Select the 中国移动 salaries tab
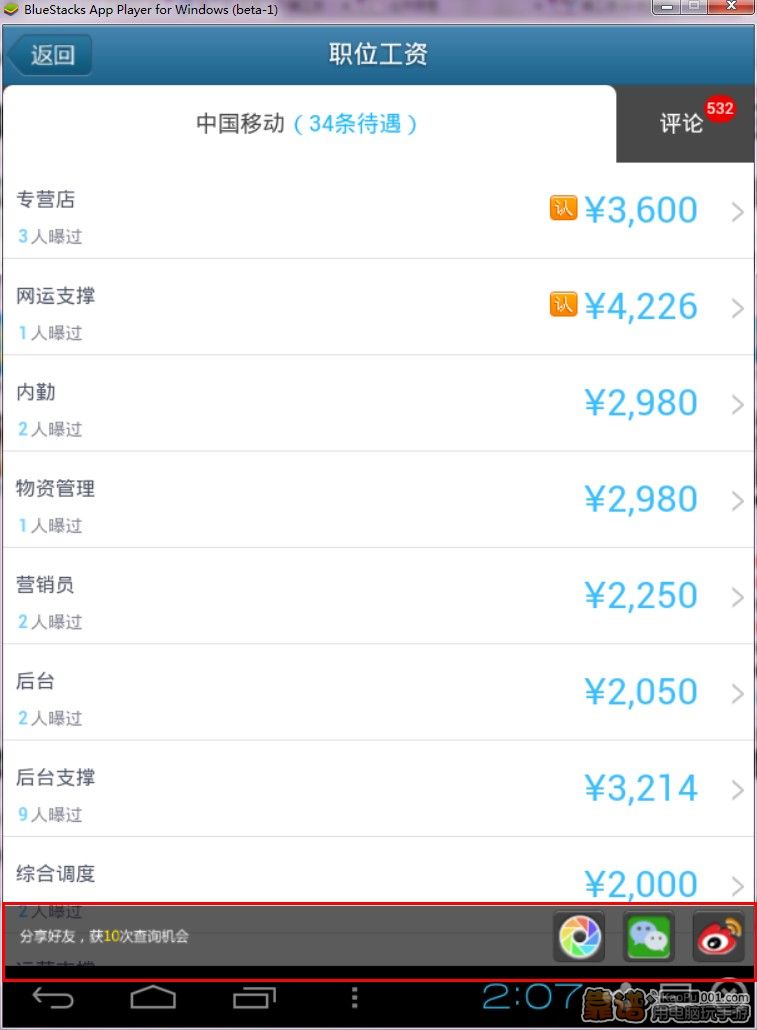The image size is (757, 1030). [307, 124]
